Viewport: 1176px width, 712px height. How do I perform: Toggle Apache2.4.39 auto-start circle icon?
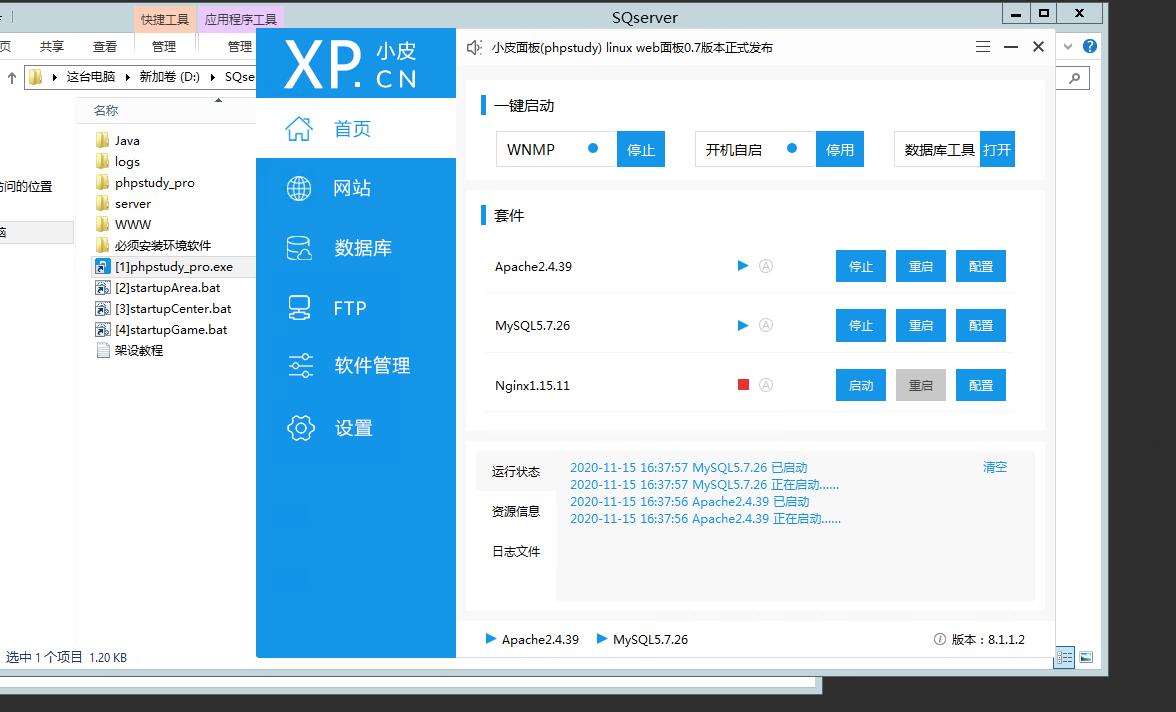click(x=766, y=266)
